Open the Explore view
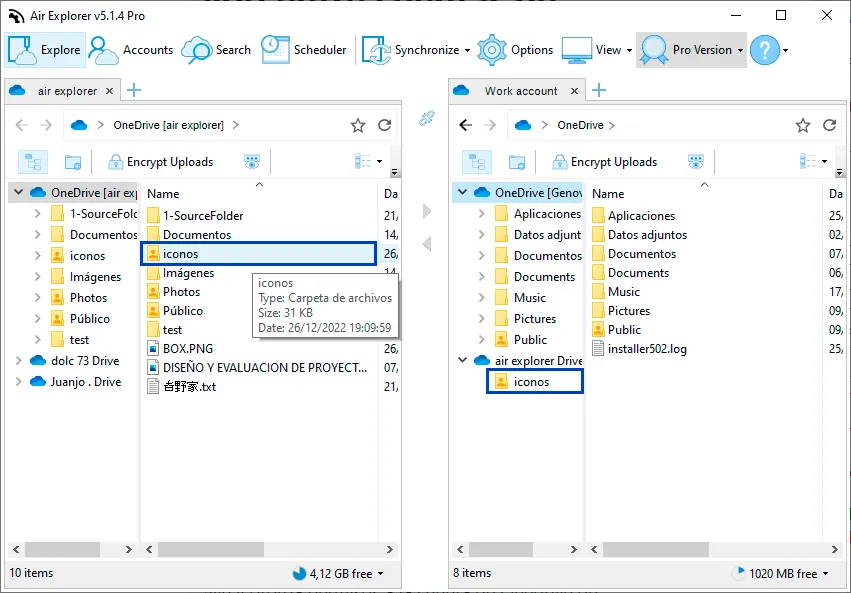The height and width of the screenshot is (593, 851). (x=45, y=50)
